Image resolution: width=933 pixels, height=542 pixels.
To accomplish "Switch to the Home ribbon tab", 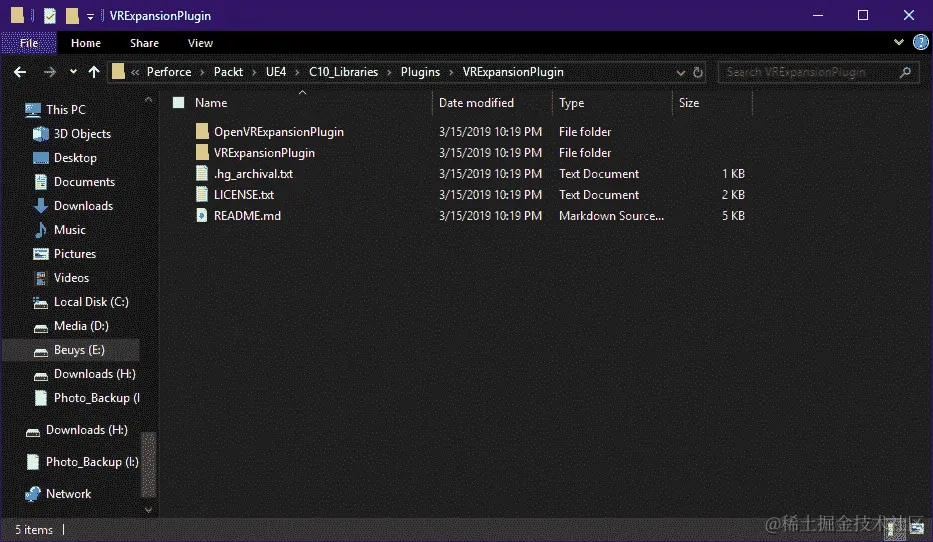I will 86,43.
